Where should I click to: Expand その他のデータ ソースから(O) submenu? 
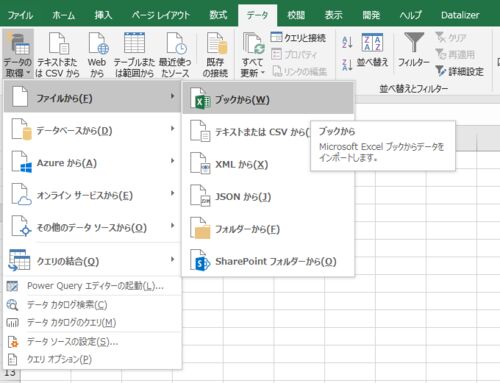92,228
